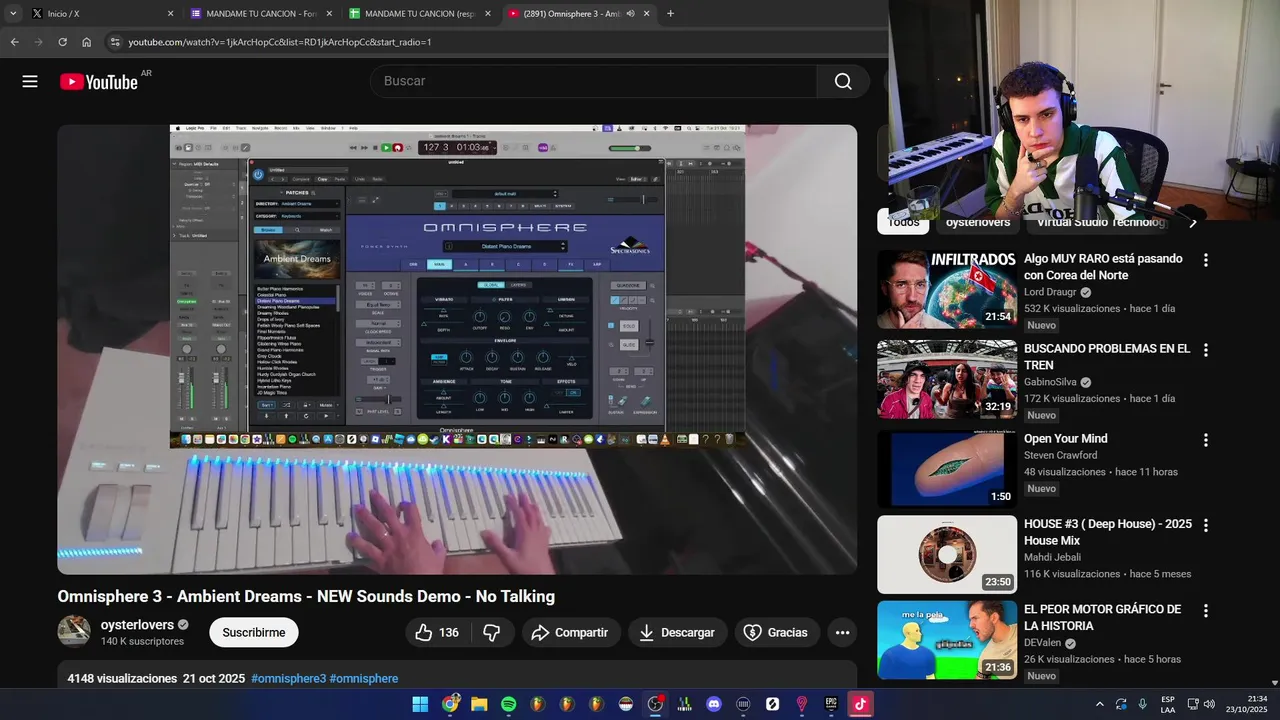Open Open Your Mind video thumbnail

[x=947, y=469]
